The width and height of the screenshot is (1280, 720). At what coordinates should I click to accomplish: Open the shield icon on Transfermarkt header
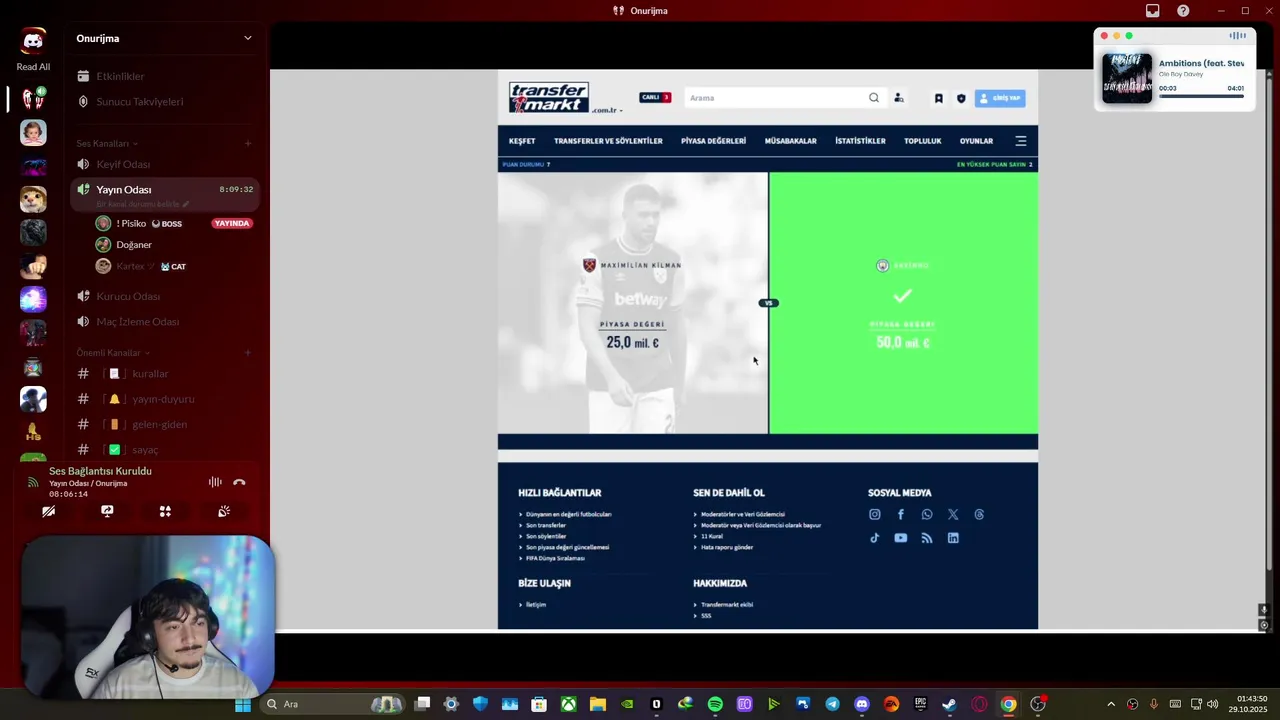click(x=961, y=98)
